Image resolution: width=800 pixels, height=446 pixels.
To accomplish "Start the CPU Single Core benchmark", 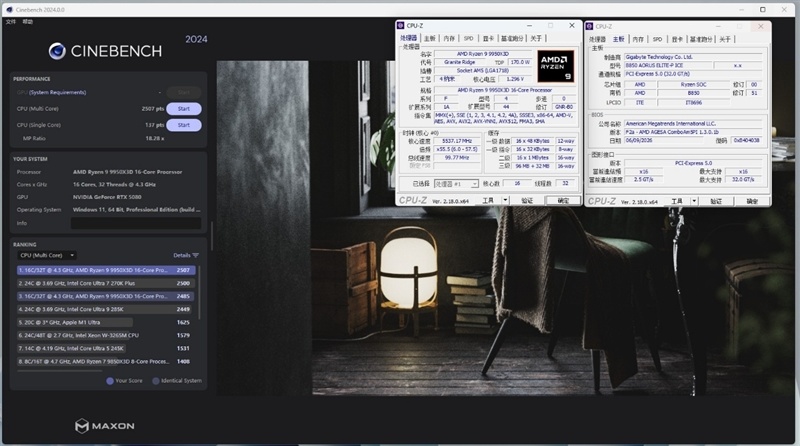I will click(184, 125).
